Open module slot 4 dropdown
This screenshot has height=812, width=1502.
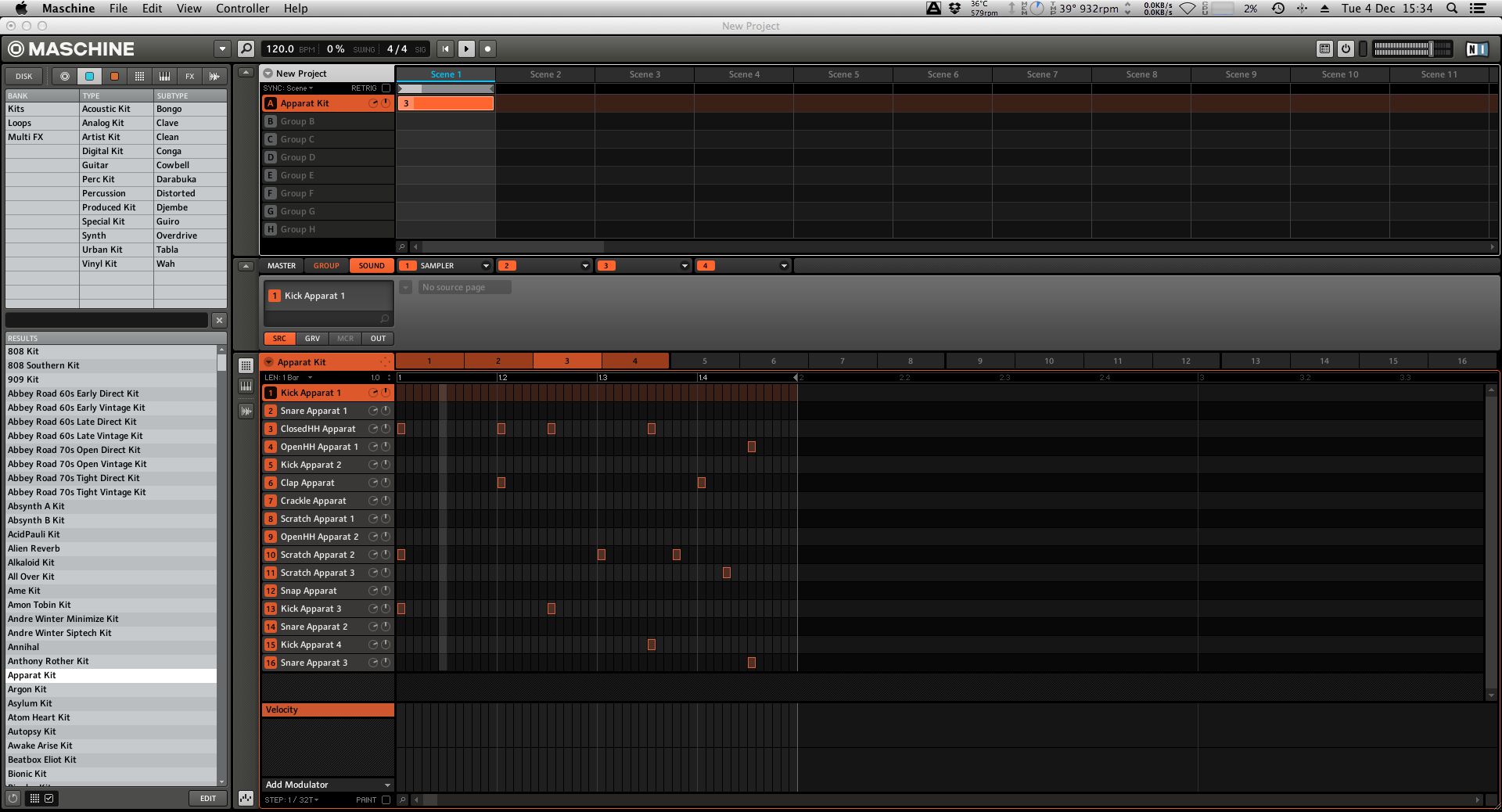coord(784,266)
